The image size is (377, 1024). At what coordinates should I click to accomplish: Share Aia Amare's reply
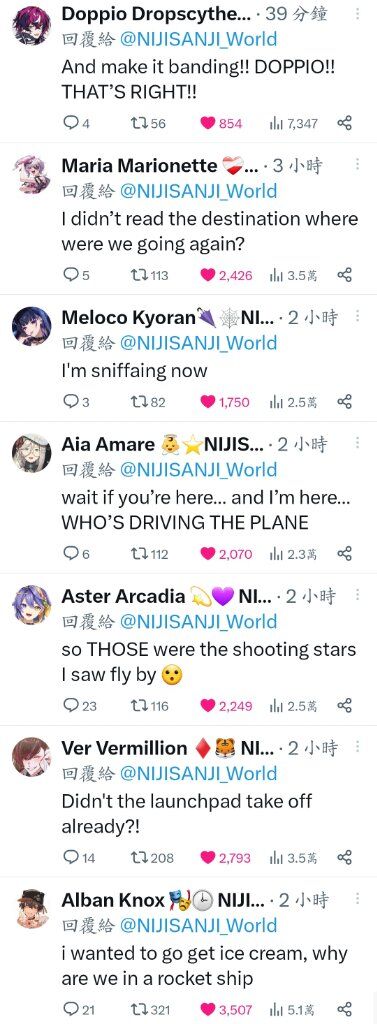coord(344,554)
